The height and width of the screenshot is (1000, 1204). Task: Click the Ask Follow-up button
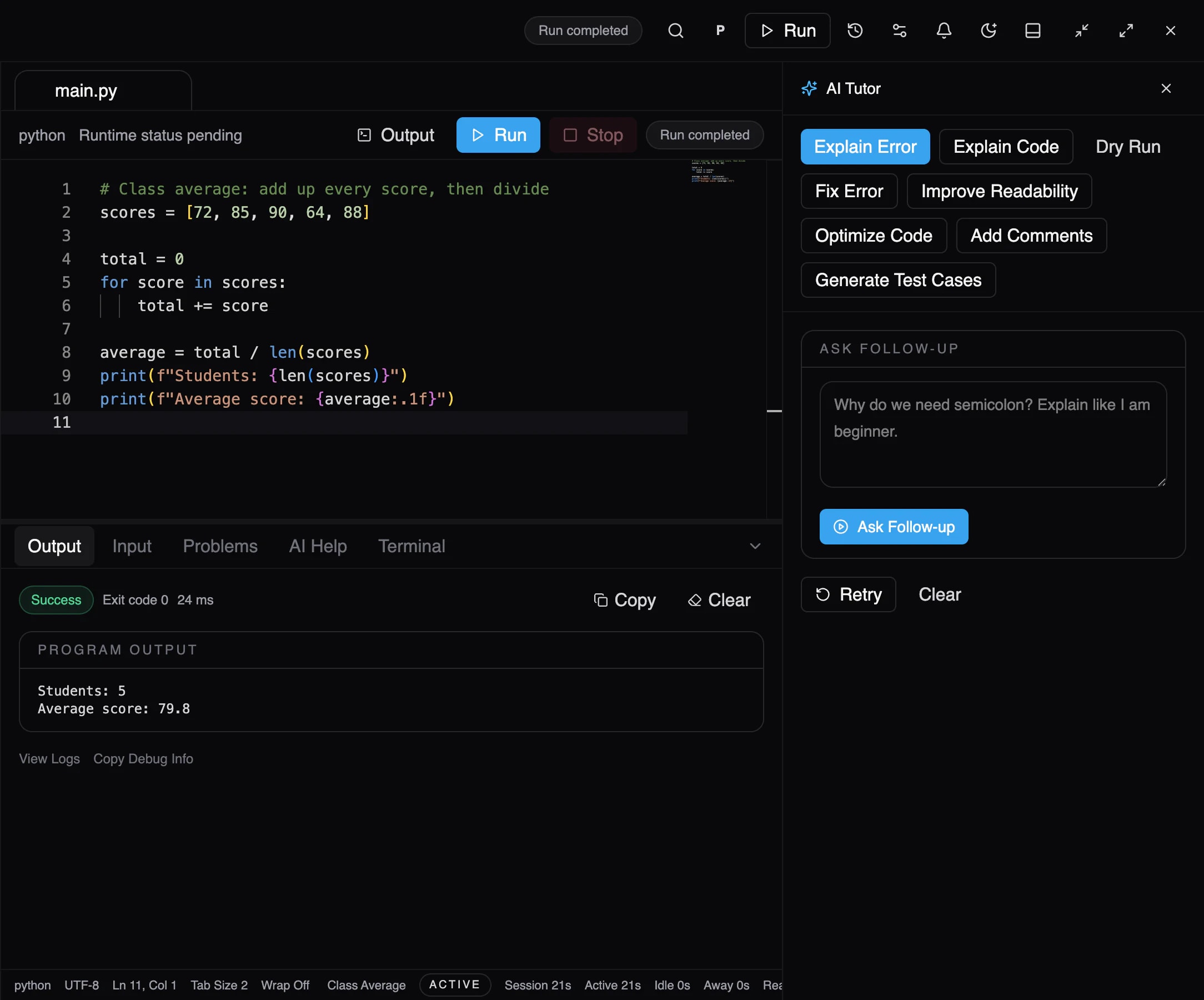click(894, 526)
